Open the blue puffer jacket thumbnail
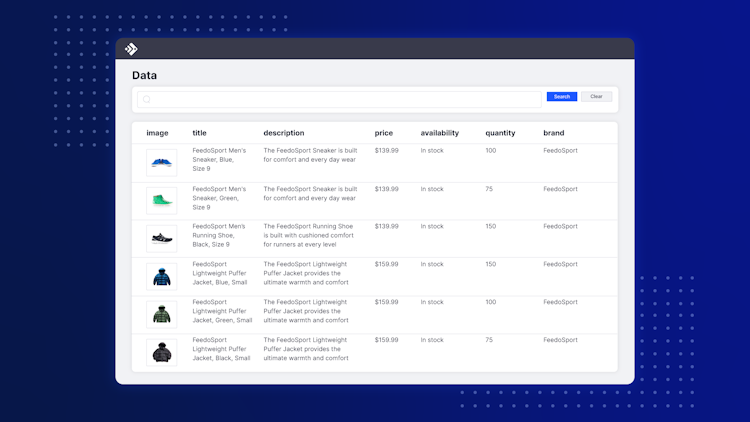Viewport: 750px width, 422px height. click(x=162, y=277)
